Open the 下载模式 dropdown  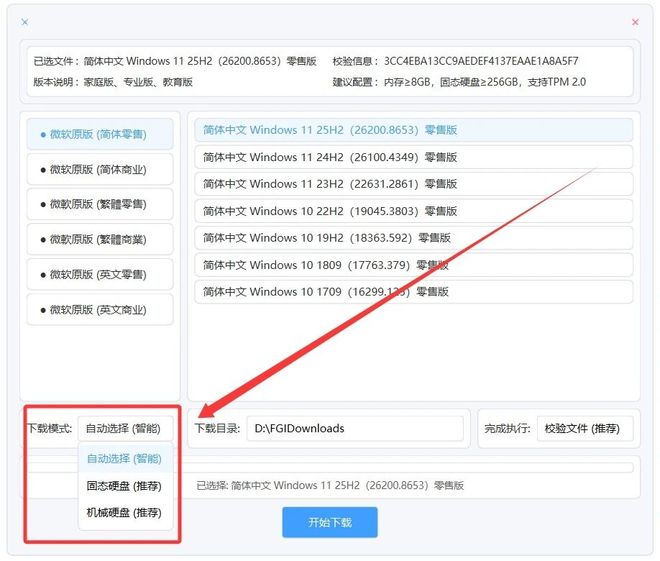click(x=125, y=428)
